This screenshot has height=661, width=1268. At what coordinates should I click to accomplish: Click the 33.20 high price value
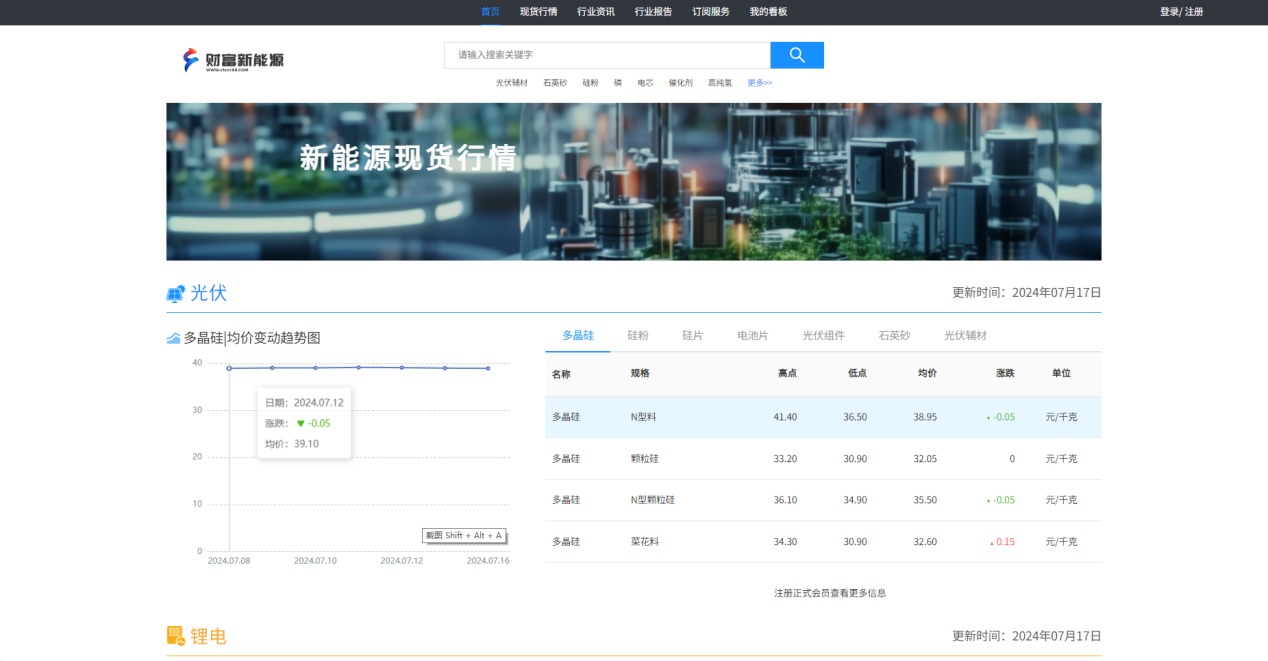pyautogui.click(x=785, y=459)
